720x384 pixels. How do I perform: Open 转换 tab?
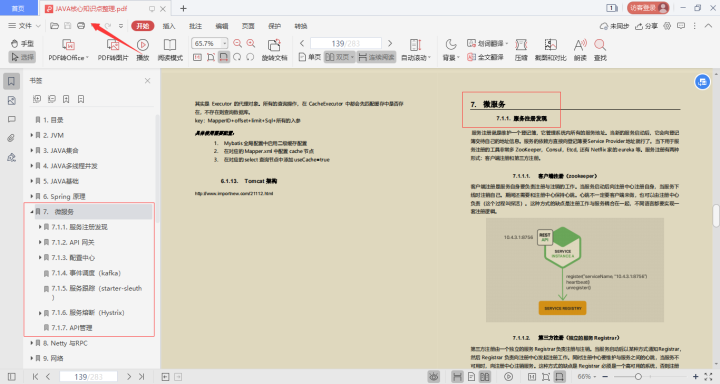click(x=301, y=26)
